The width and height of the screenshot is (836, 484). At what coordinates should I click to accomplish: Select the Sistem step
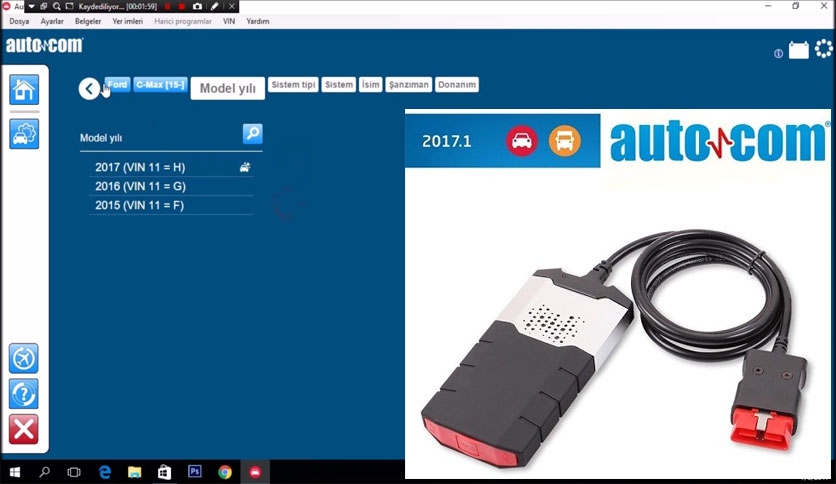(339, 84)
